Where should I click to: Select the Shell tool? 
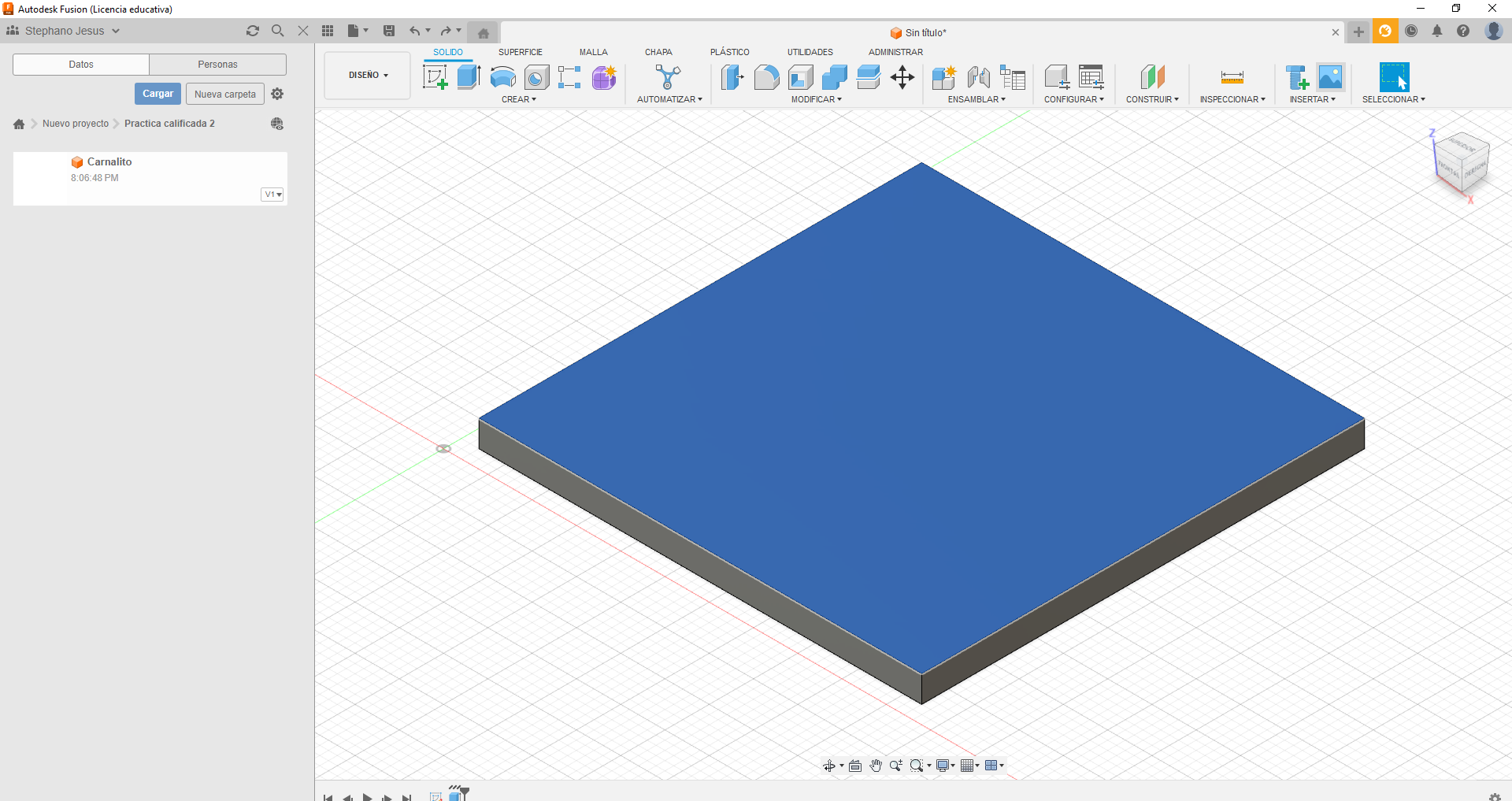800,77
